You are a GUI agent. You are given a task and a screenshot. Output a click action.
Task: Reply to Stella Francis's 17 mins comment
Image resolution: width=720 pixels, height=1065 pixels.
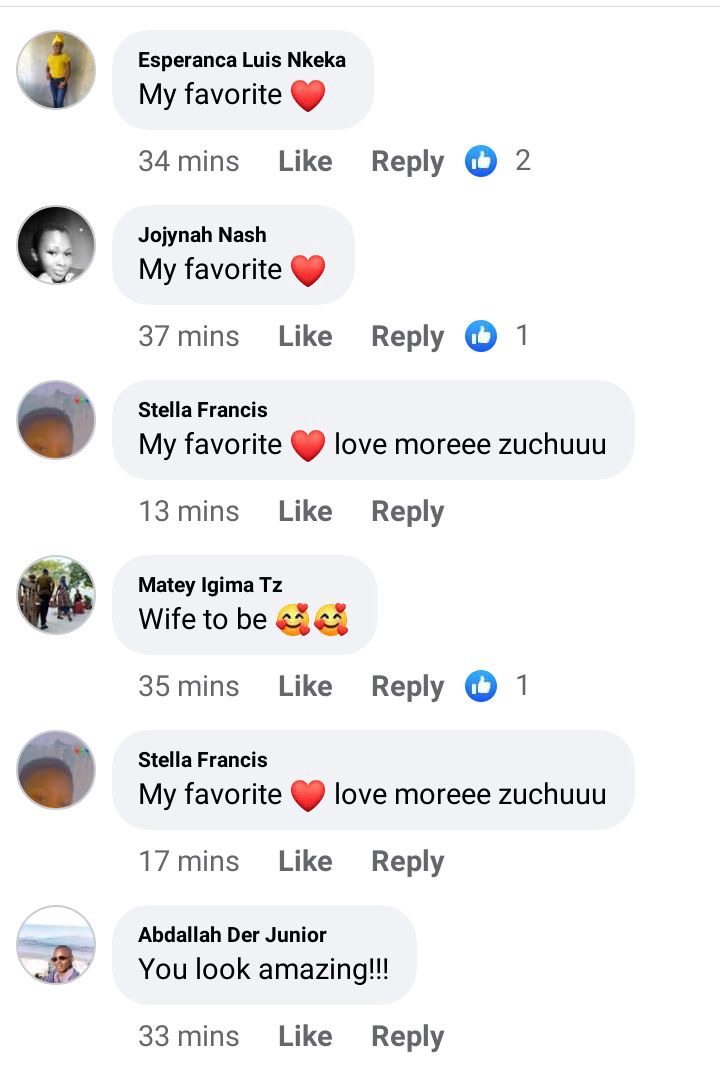coord(408,863)
